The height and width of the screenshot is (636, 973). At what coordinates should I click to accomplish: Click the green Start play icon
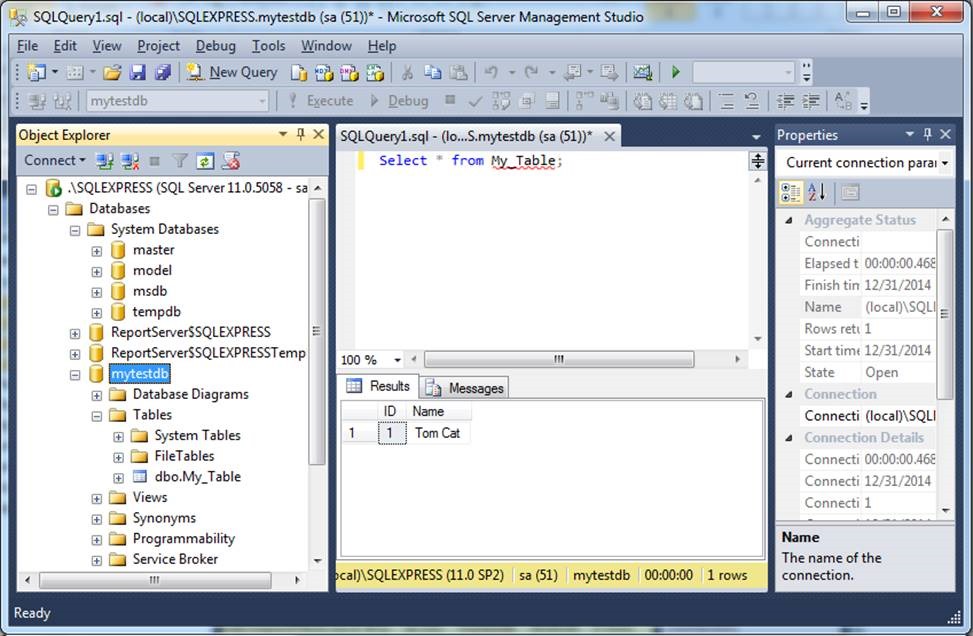click(x=676, y=73)
